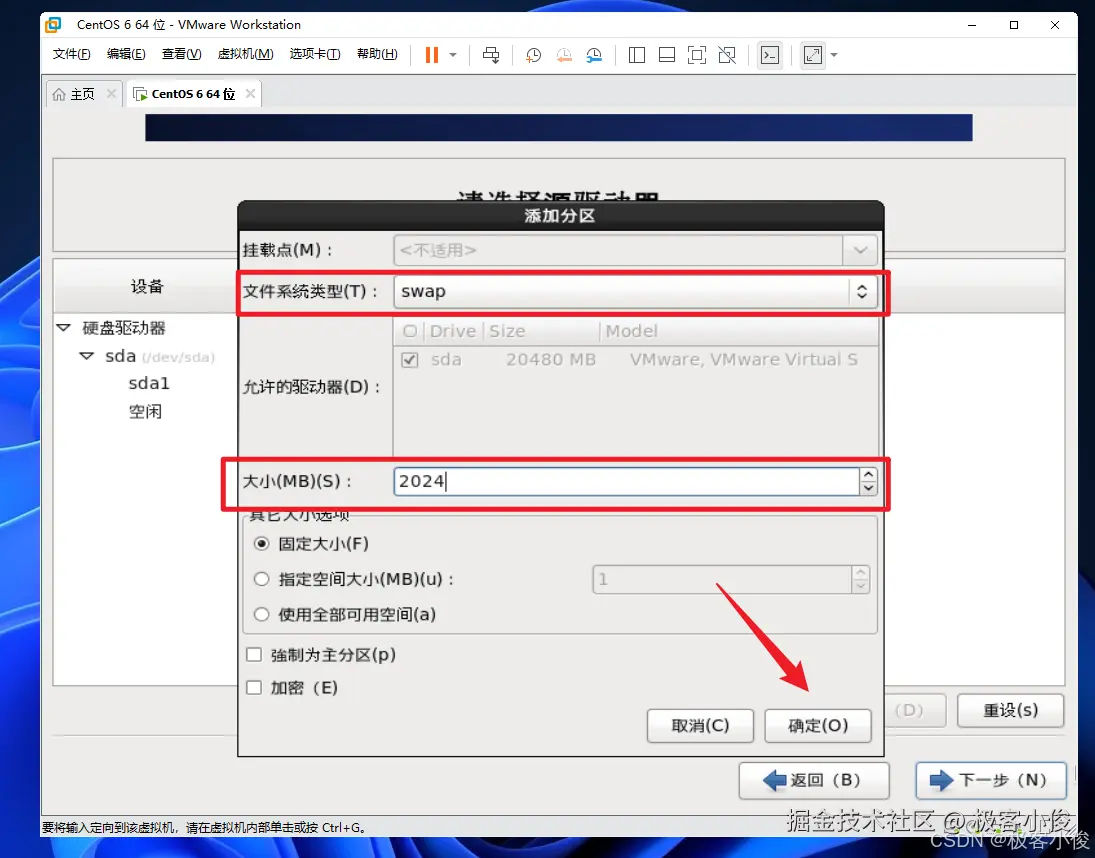Open the 文件(F) menu
The height and width of the screenshot is (858, 1095).
point(71,54)
